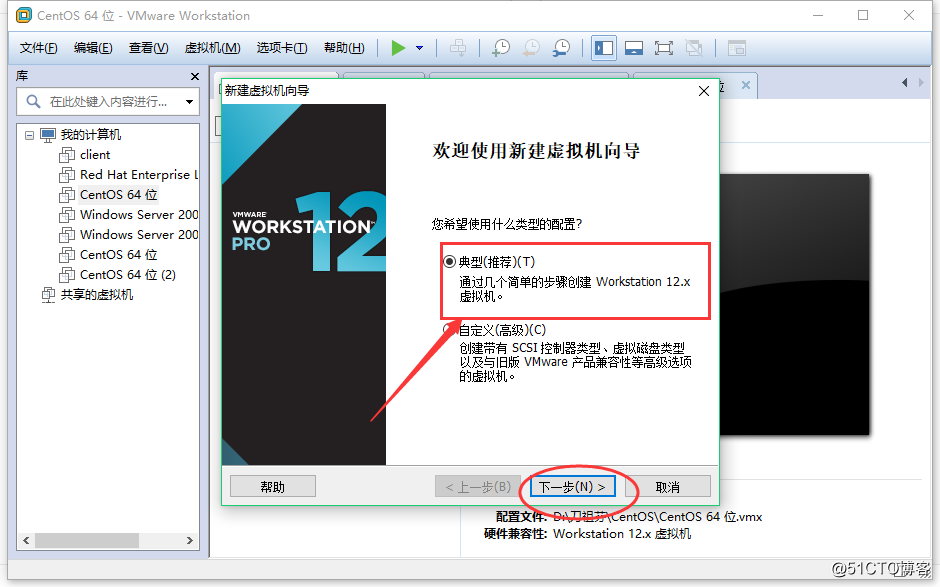Viewport: 940px width, 587px height.
Task: Click the 下一步(N) button
Action: (x=573, y=487)
